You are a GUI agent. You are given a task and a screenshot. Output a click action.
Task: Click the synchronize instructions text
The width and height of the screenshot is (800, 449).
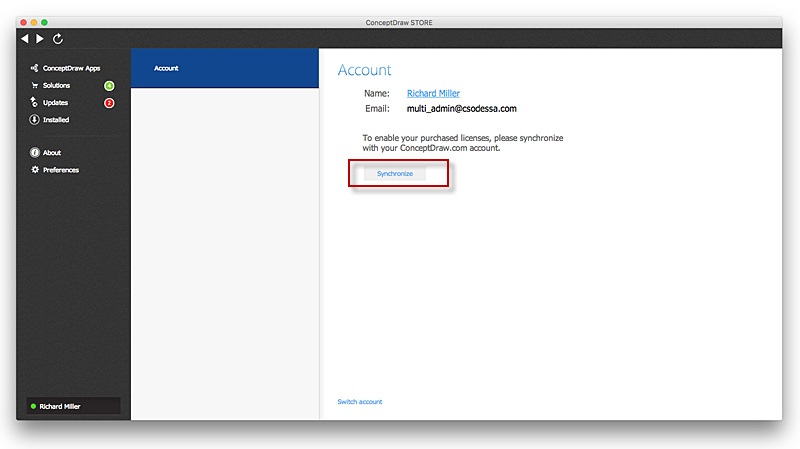463,143
